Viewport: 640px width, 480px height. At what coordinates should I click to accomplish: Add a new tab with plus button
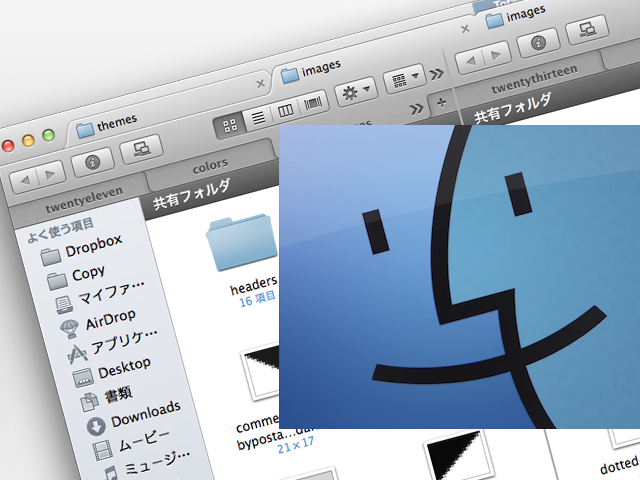coord(441,102)
